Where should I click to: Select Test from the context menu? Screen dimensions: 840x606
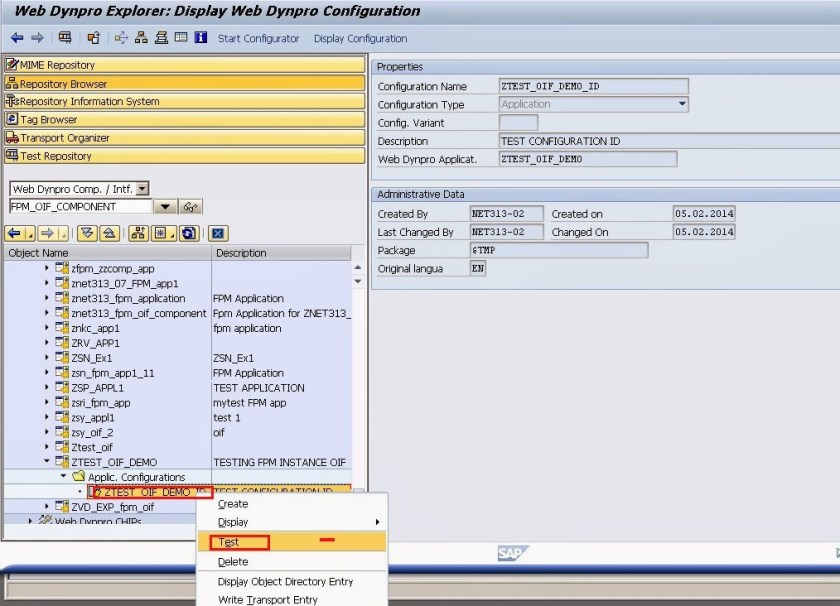coord(229,542)
